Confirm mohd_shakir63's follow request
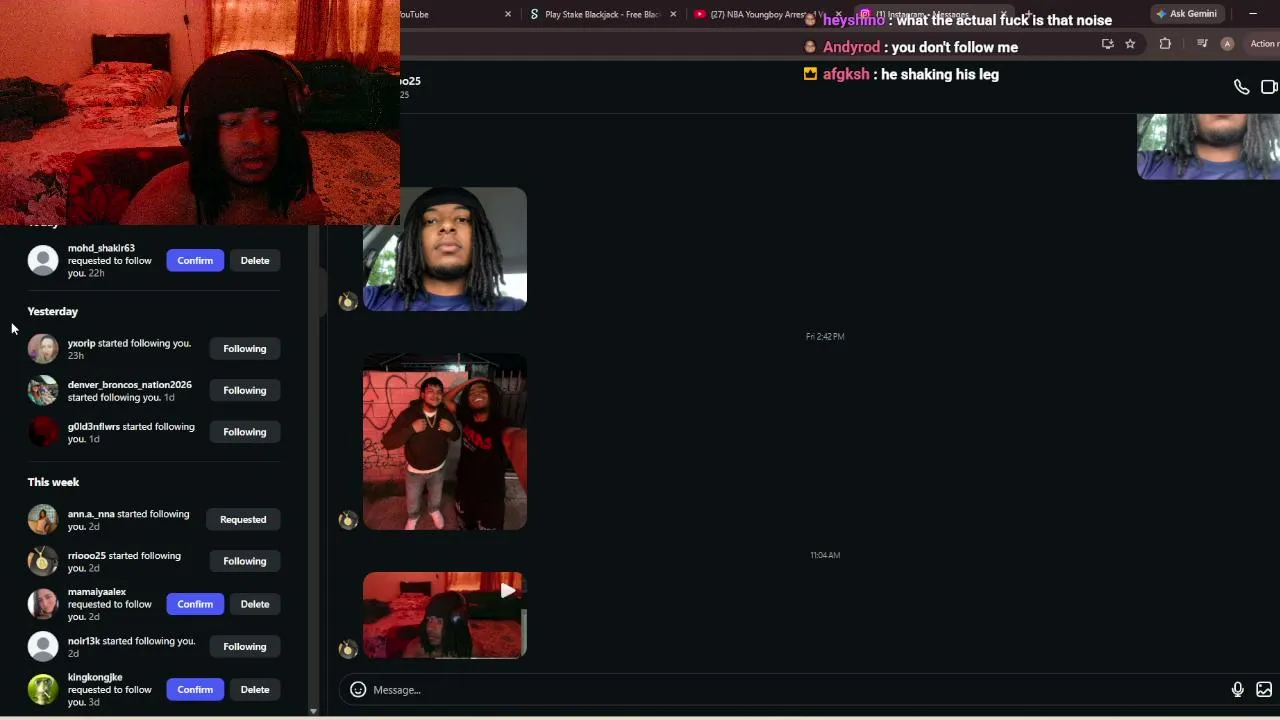 tap(195, 260)
